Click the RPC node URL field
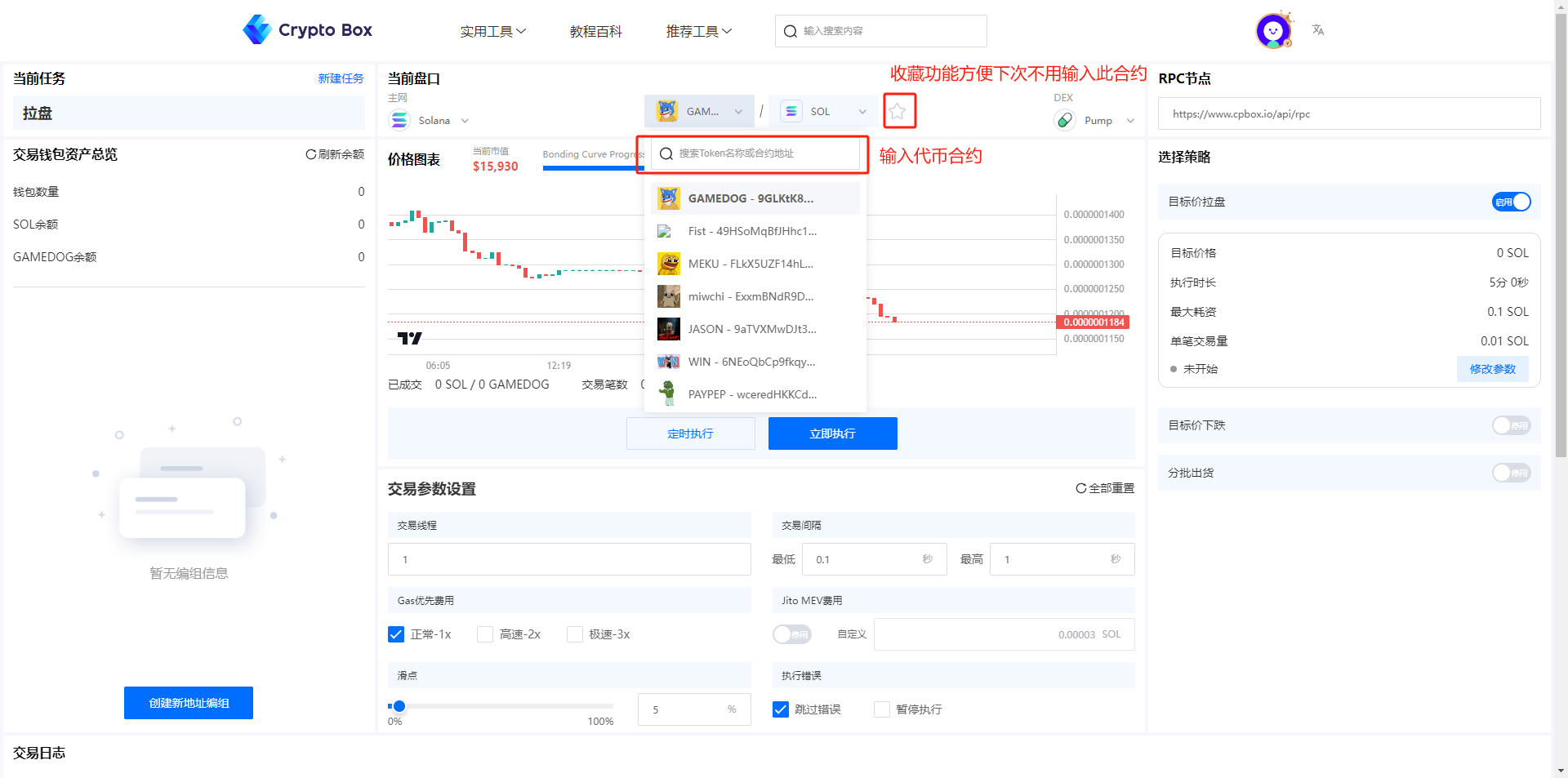This screenshot has height=778, width=1568. point(1349,113)
